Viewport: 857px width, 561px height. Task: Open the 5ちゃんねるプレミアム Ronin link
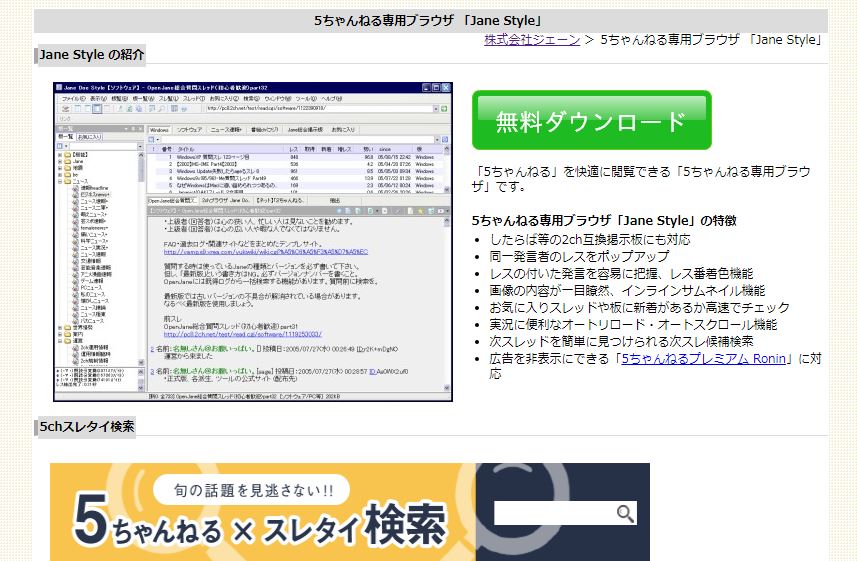[x=703, y=359]
